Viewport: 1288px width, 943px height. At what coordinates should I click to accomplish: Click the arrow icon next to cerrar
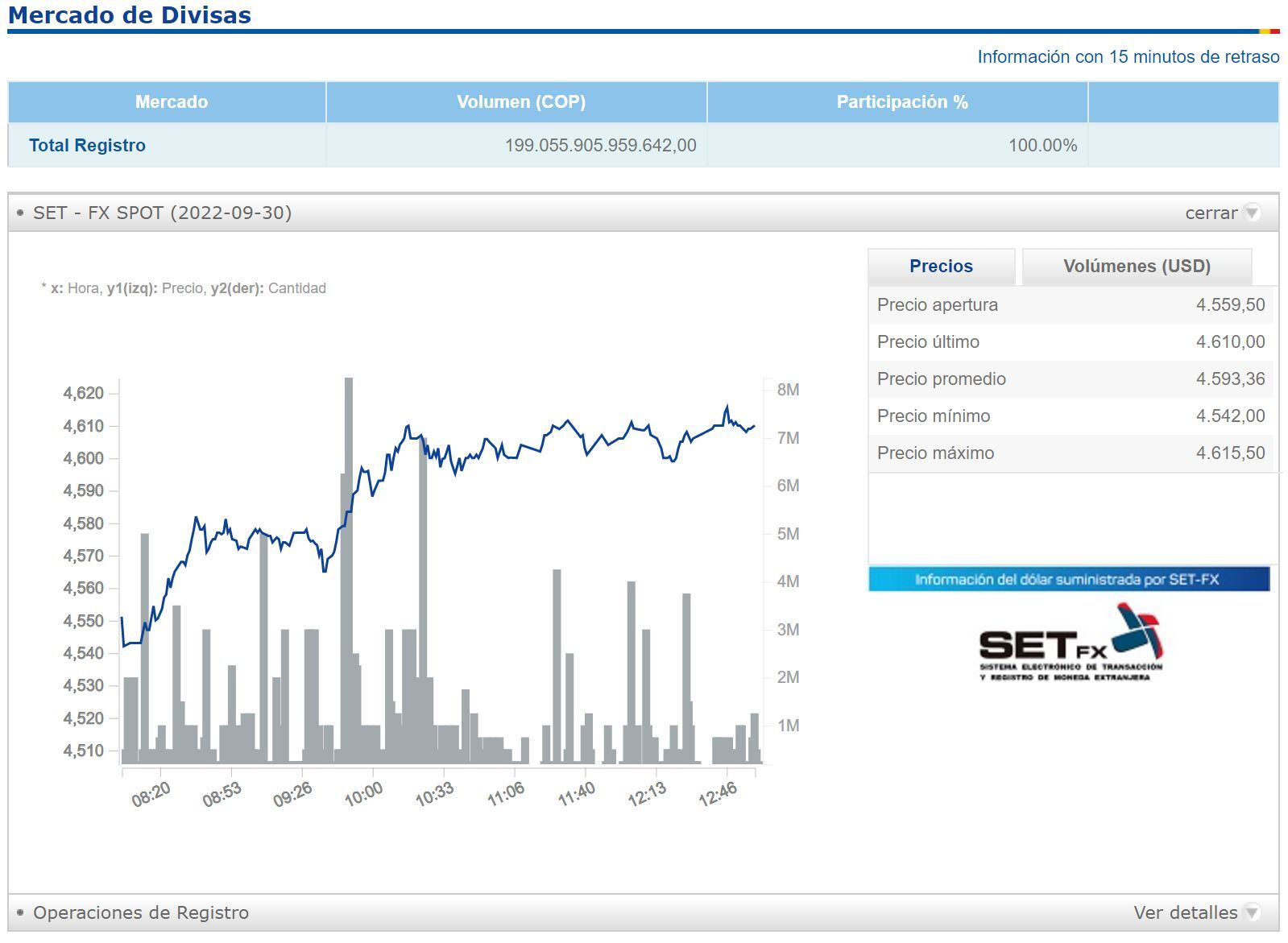(1251, 213)
